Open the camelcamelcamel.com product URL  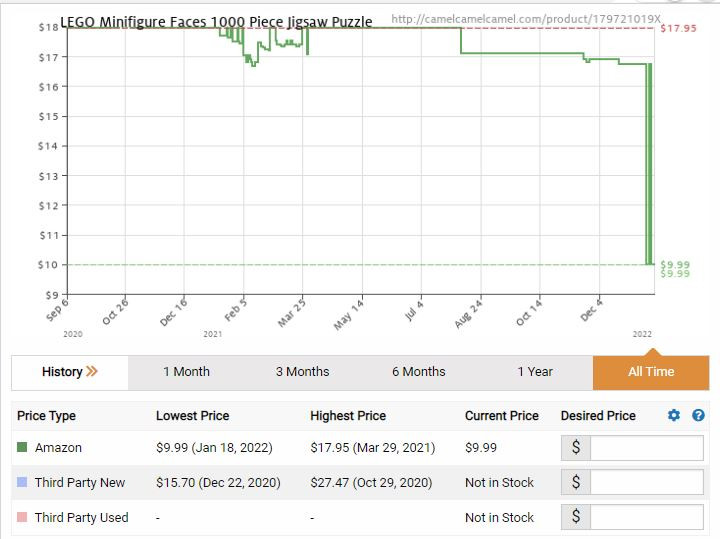click(x=526, y=19)
